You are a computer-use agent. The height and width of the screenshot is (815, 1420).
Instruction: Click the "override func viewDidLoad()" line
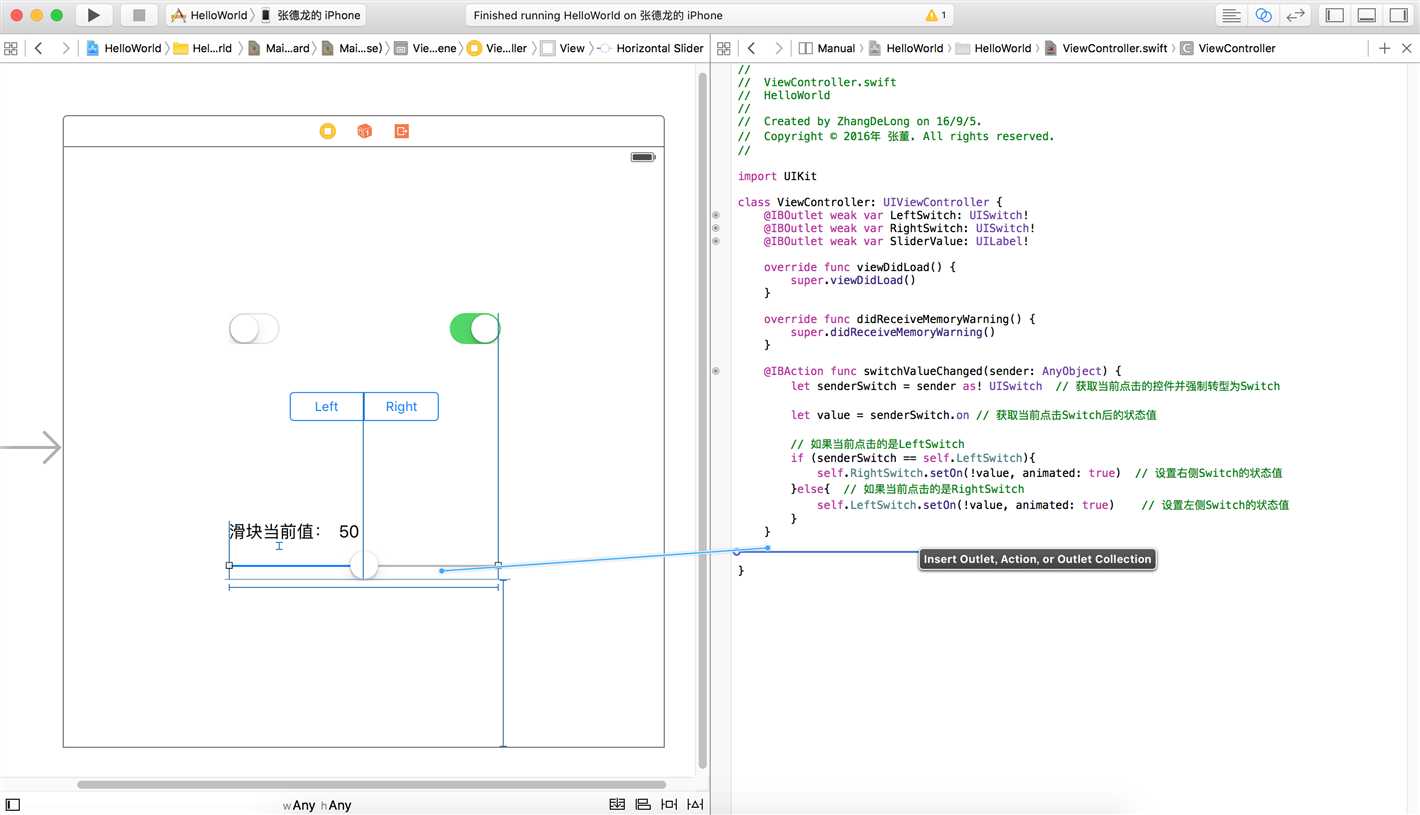click(860, 267)
